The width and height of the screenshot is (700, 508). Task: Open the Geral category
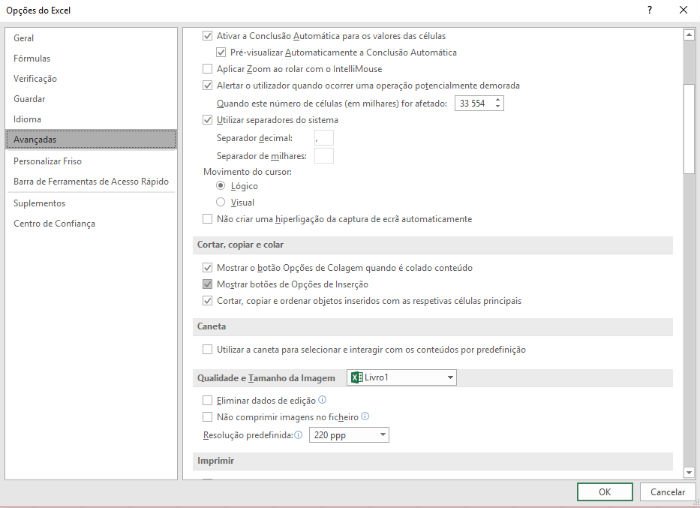91,38
